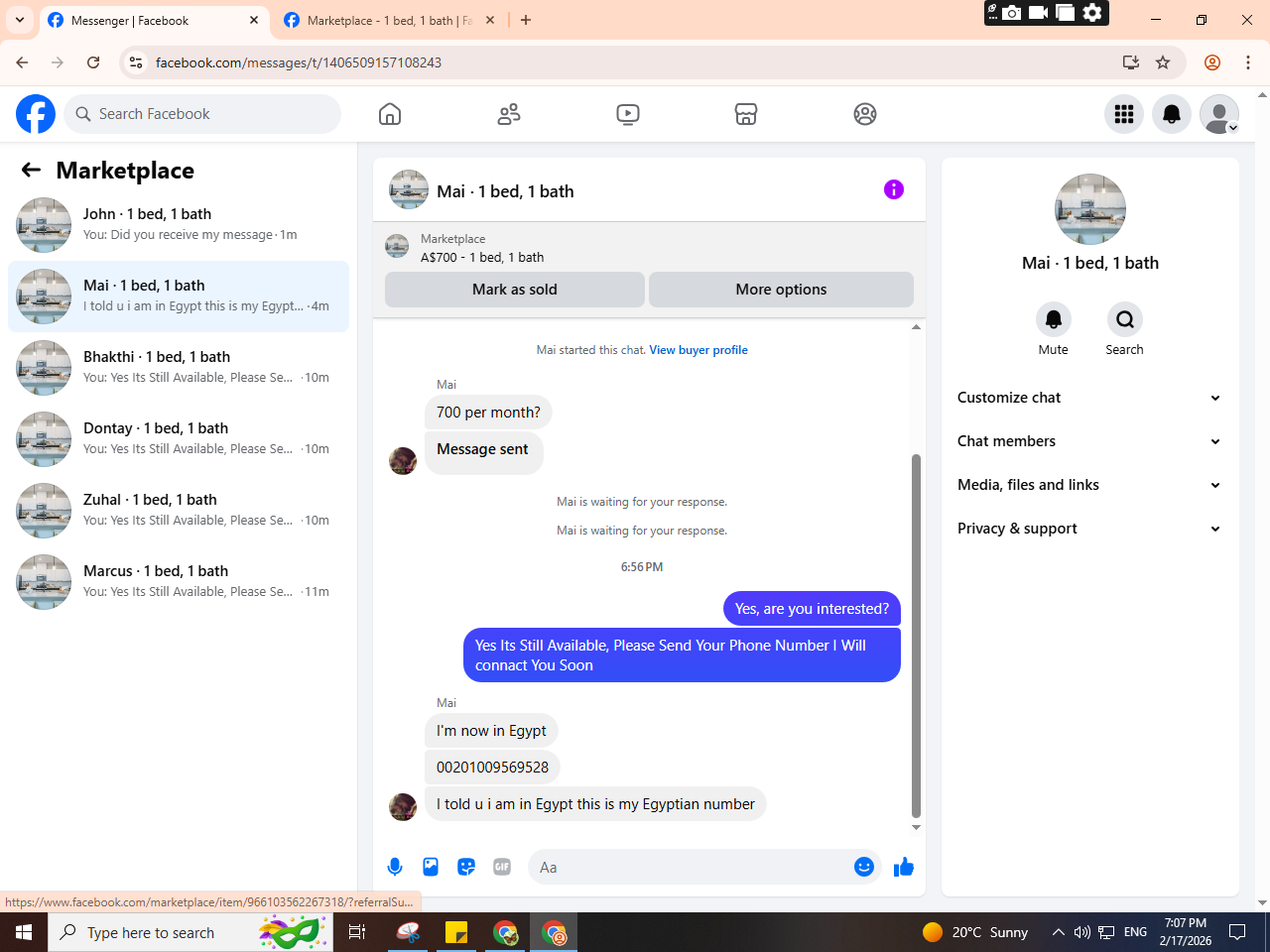Open Task View on the taskbar
1270x952 pixels.
[x=357, y=932]
